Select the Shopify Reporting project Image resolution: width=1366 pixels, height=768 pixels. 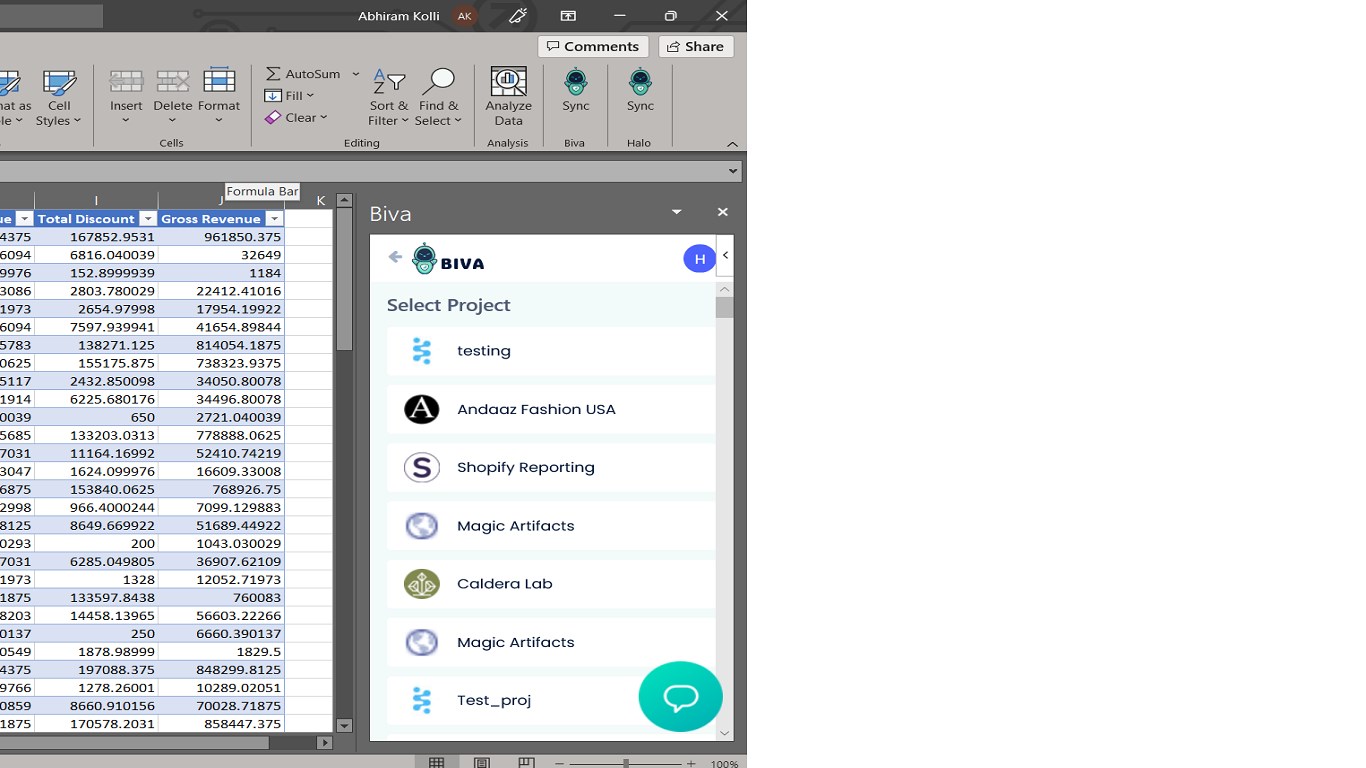pos(551,467)
